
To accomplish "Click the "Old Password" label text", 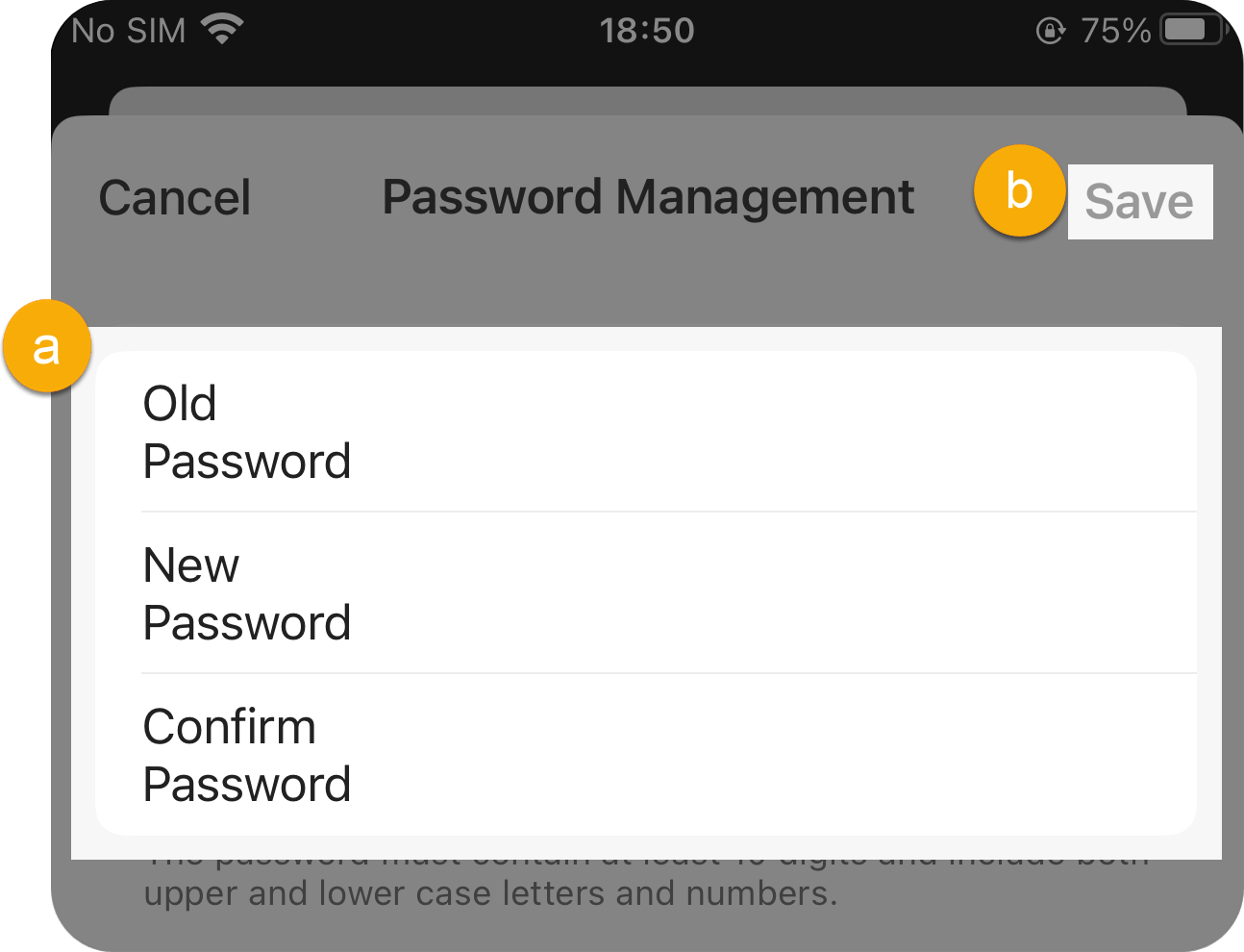I will [x=247, y=432].
